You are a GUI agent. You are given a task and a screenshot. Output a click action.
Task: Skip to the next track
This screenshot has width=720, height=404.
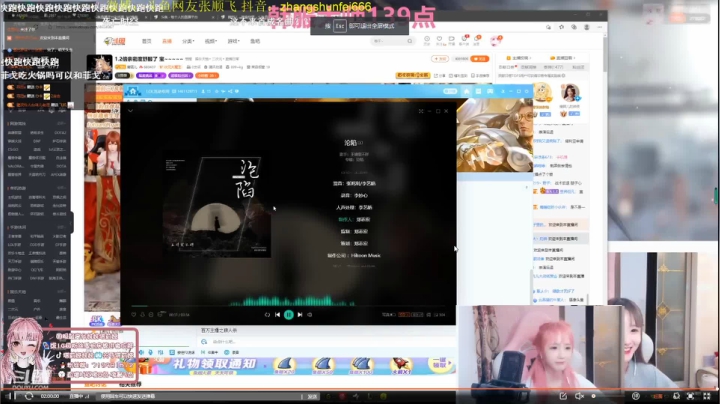coord(300,314)
